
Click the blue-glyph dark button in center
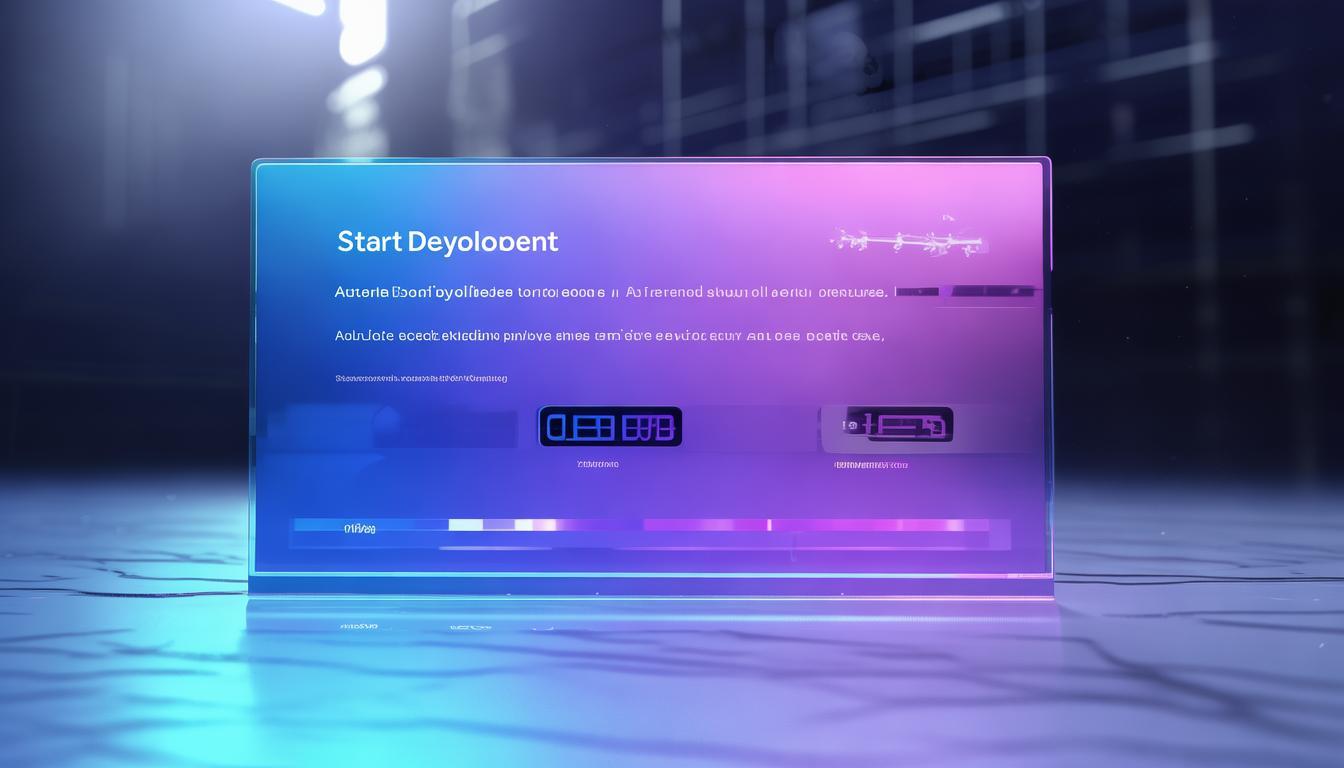tap(610, 426)
